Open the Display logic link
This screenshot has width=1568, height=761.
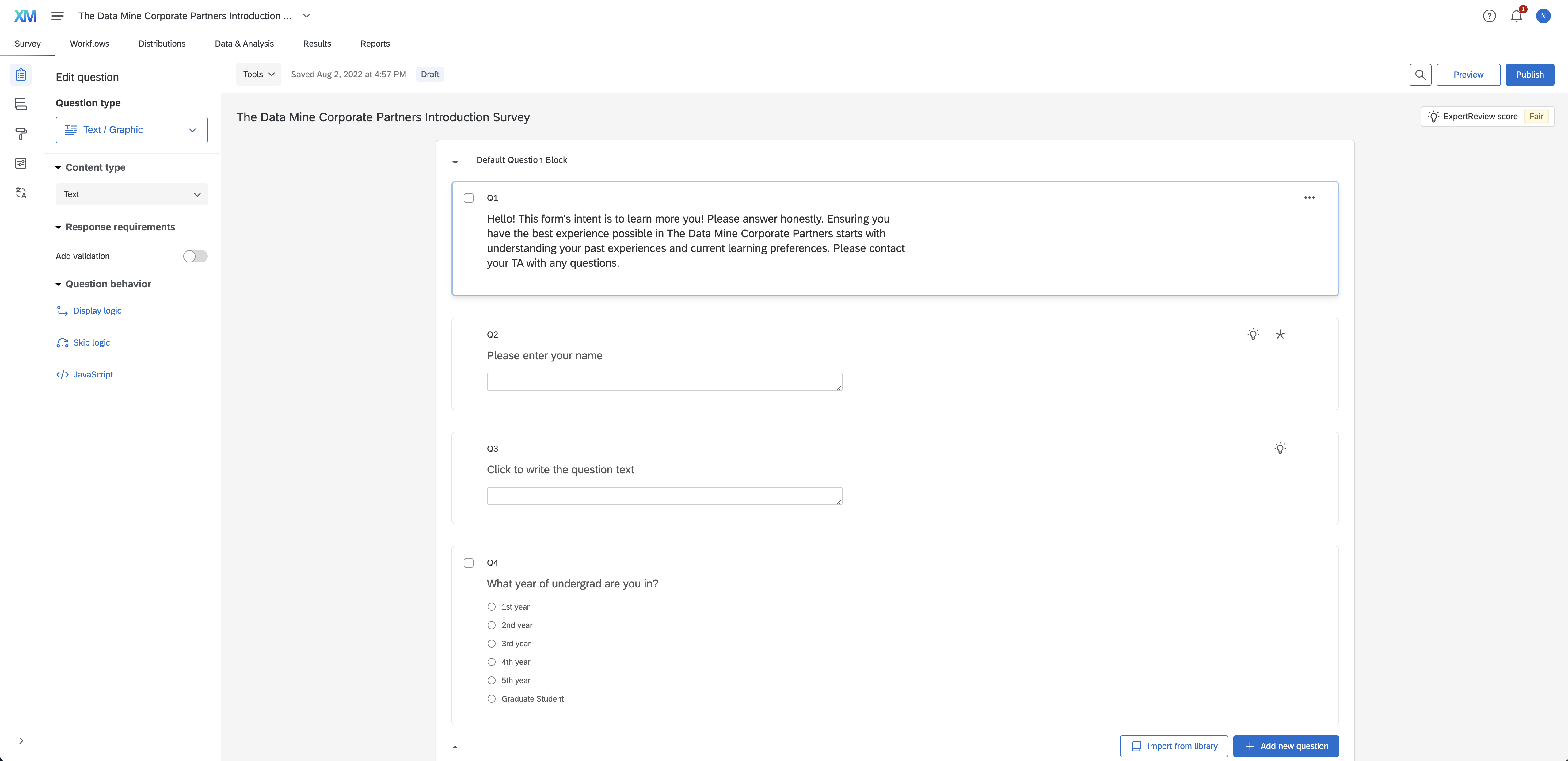pos(97,311)
